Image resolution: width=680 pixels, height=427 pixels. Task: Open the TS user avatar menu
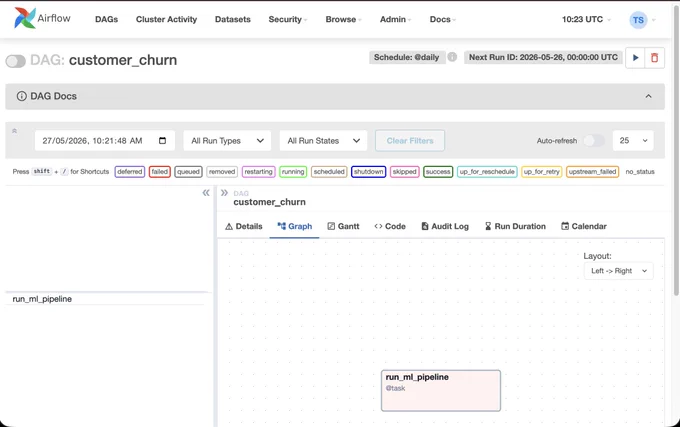click(x=638, y=20)
